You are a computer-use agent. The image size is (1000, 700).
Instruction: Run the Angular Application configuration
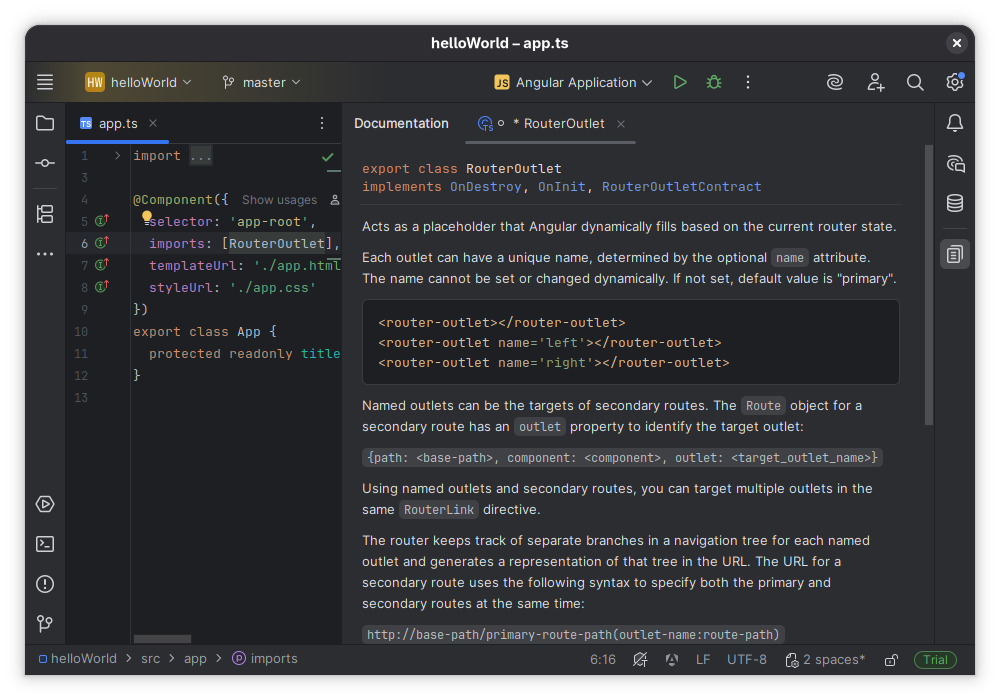tap(680, 82)
